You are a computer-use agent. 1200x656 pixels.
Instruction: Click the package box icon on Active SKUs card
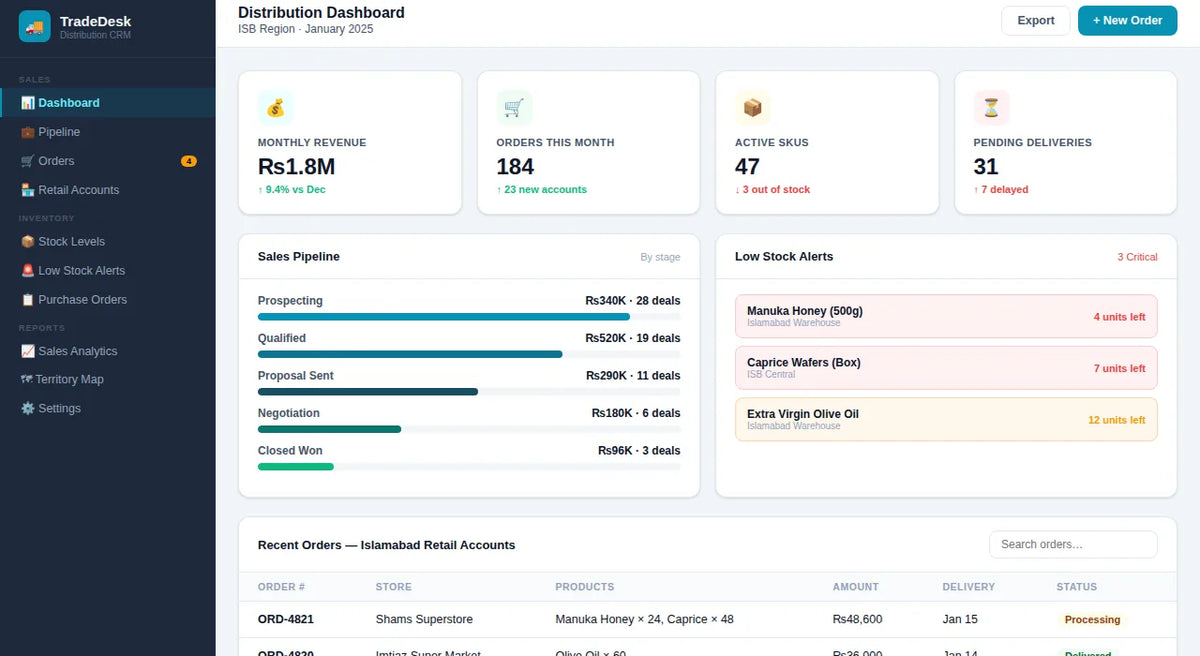pyautogui.click(x=752, y=108)
